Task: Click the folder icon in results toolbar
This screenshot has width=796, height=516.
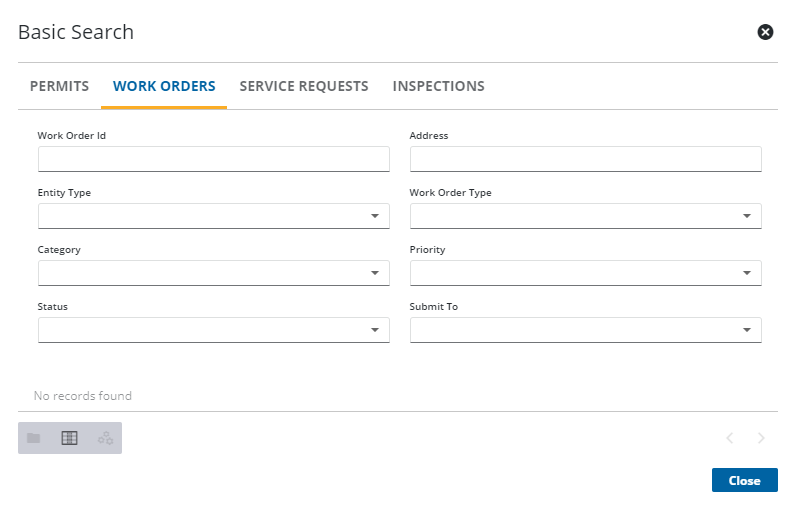Action: tap(34, 438)
